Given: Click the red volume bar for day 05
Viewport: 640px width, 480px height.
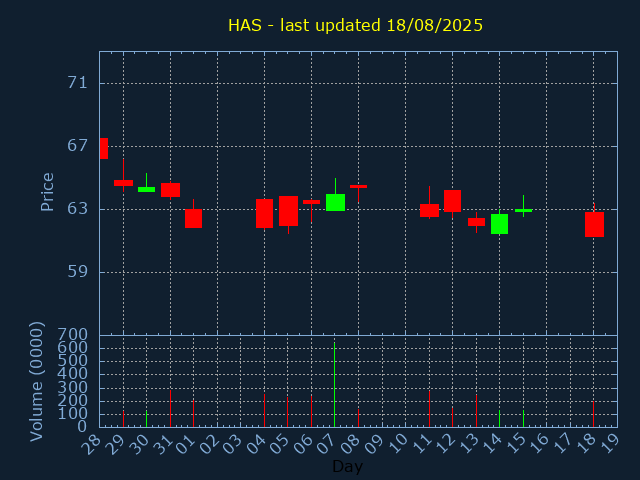Looking at the screenshot, I should tap(287, 412).
